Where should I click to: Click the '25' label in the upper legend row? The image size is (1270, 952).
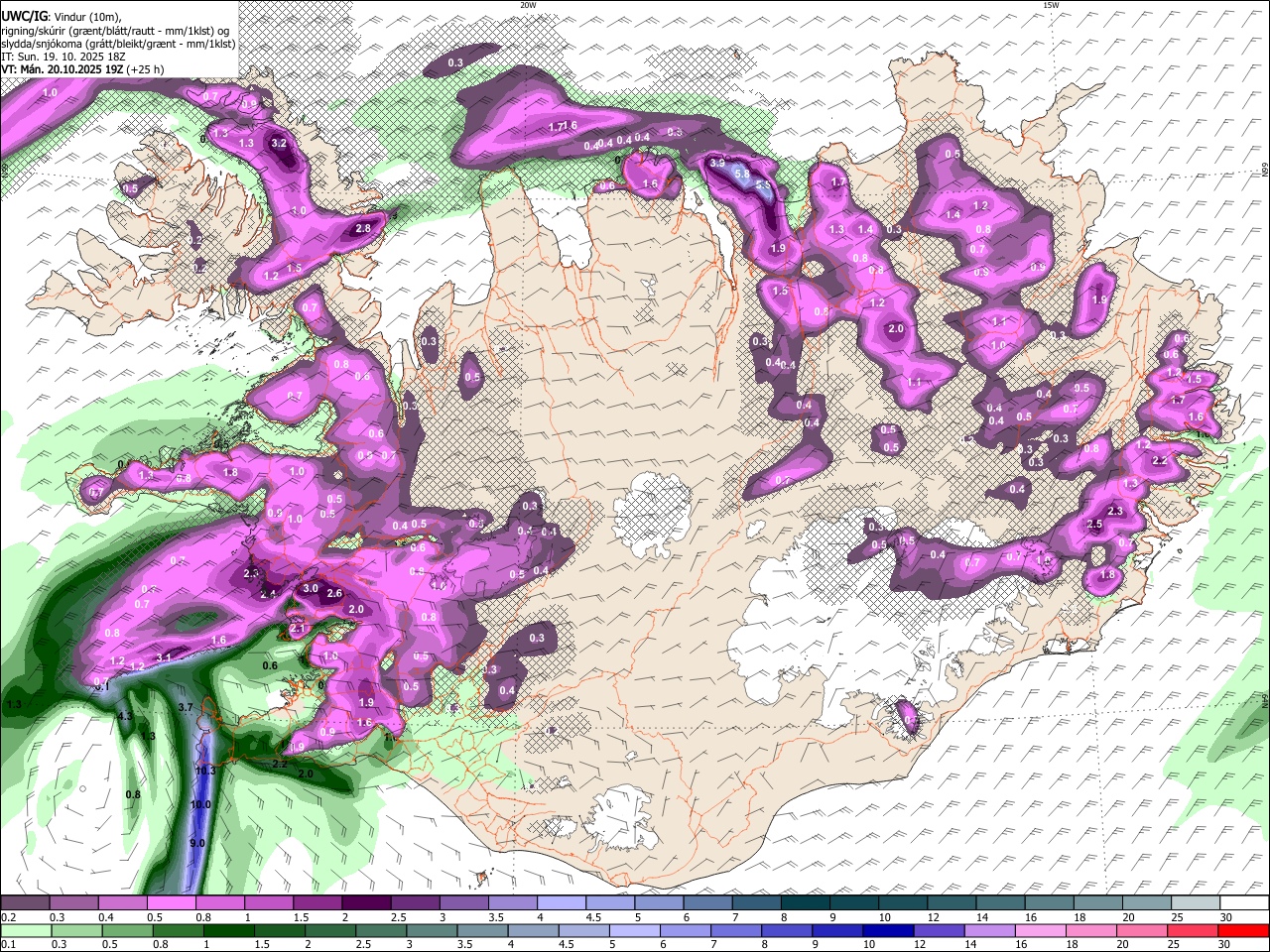(1177, 917)
